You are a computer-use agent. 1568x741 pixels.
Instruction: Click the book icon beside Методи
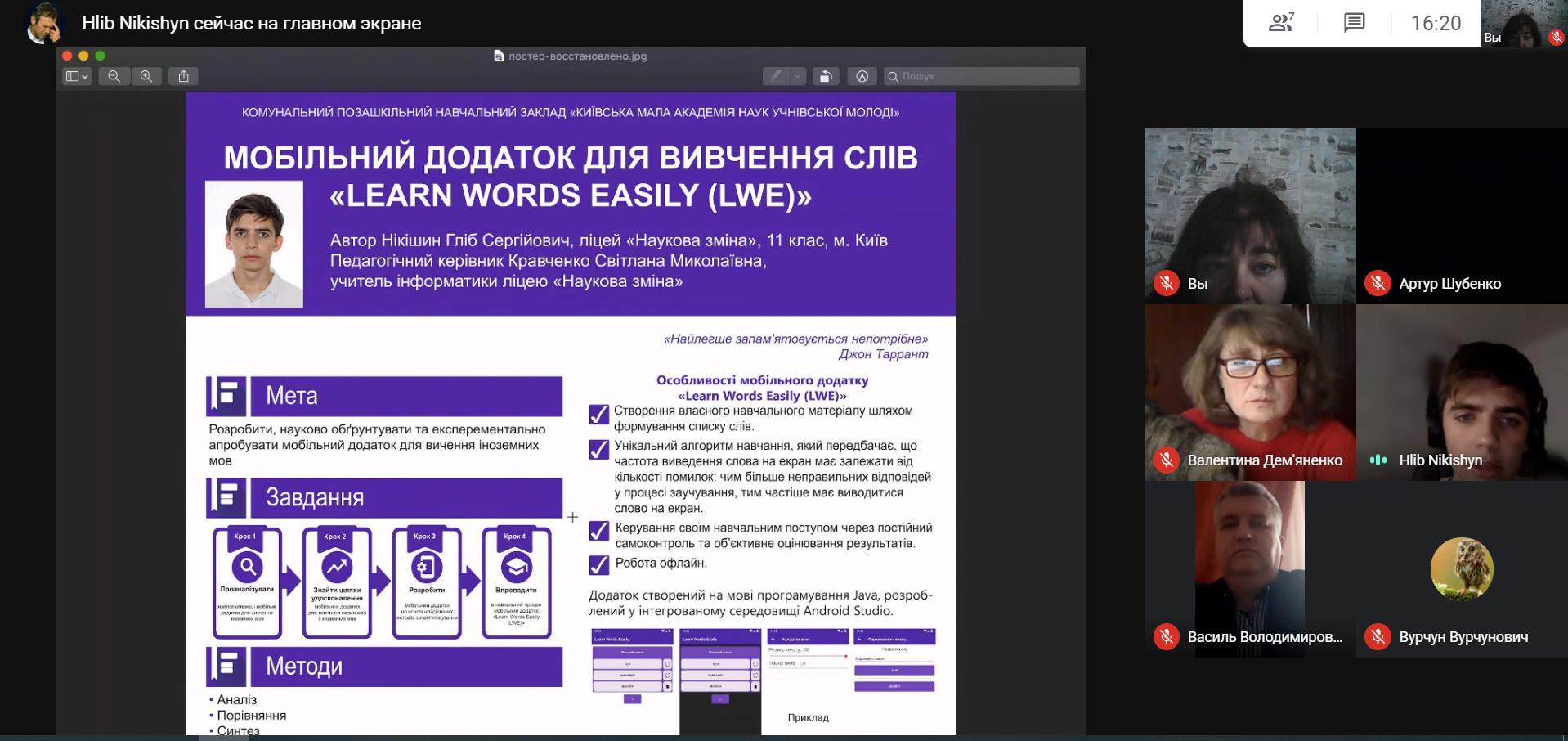click(226, 667)
